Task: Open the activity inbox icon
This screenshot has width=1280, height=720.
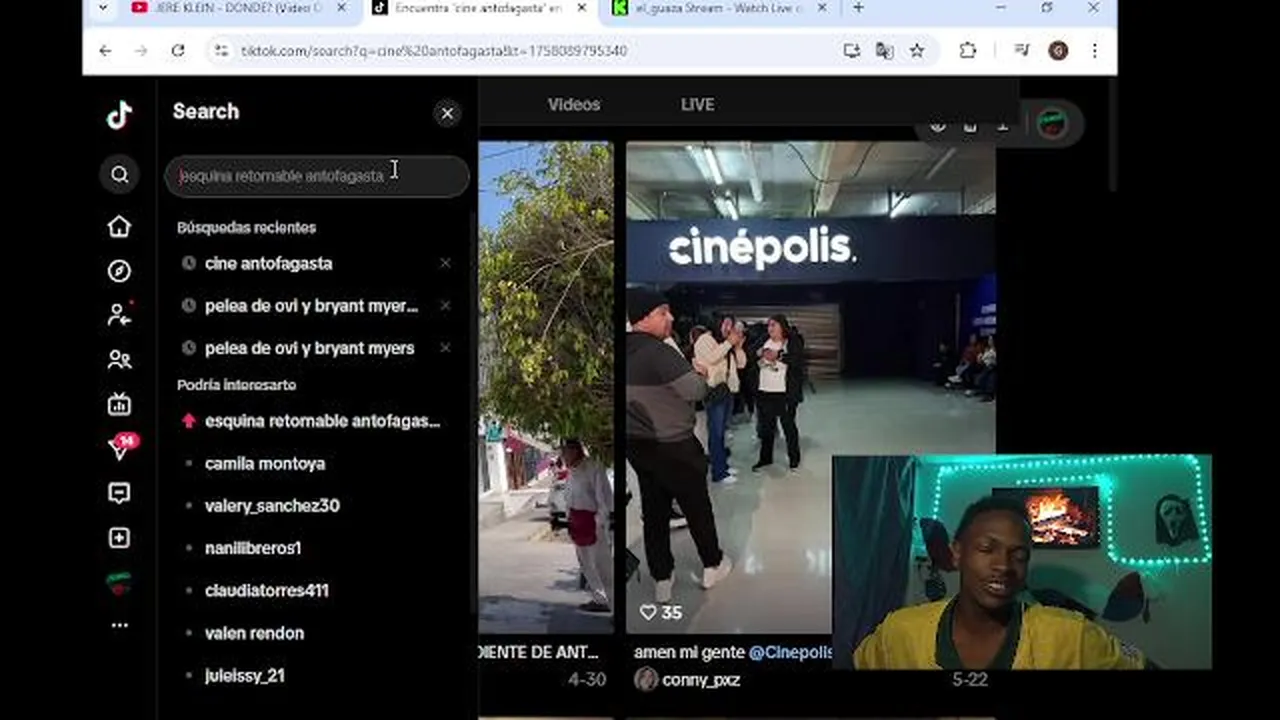Action: pyautogui.click(x=119, y=493)
